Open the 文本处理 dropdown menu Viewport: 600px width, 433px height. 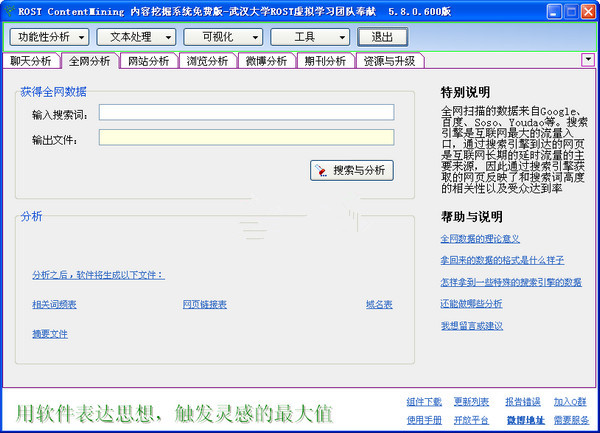(x=136, y=37)
